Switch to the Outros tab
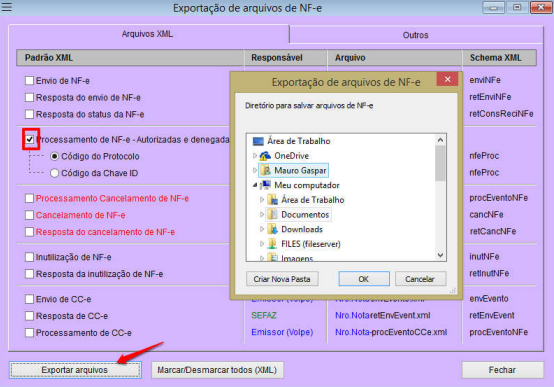The width and height of the screenshot is (554, 387). tap(416, 35)
